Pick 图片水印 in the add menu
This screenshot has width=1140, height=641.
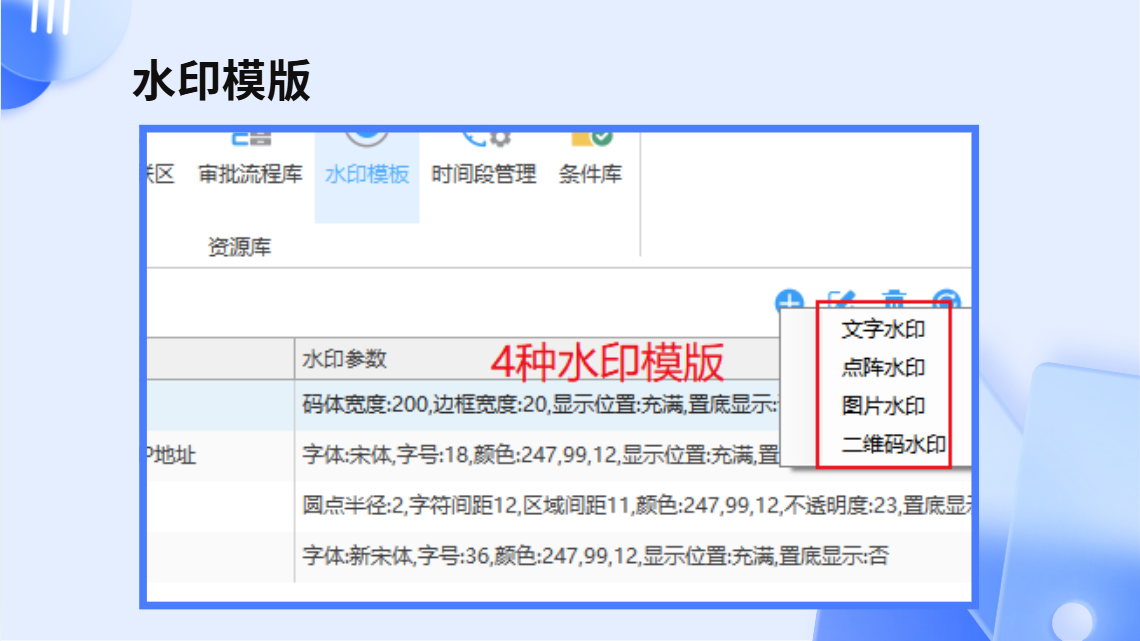[883, 406]
